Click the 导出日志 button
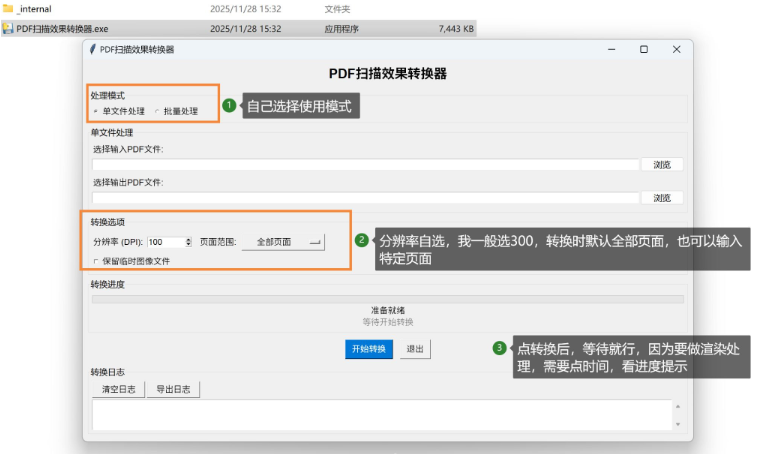Screen dimensions: 760x454 click(x=174, y=389)
